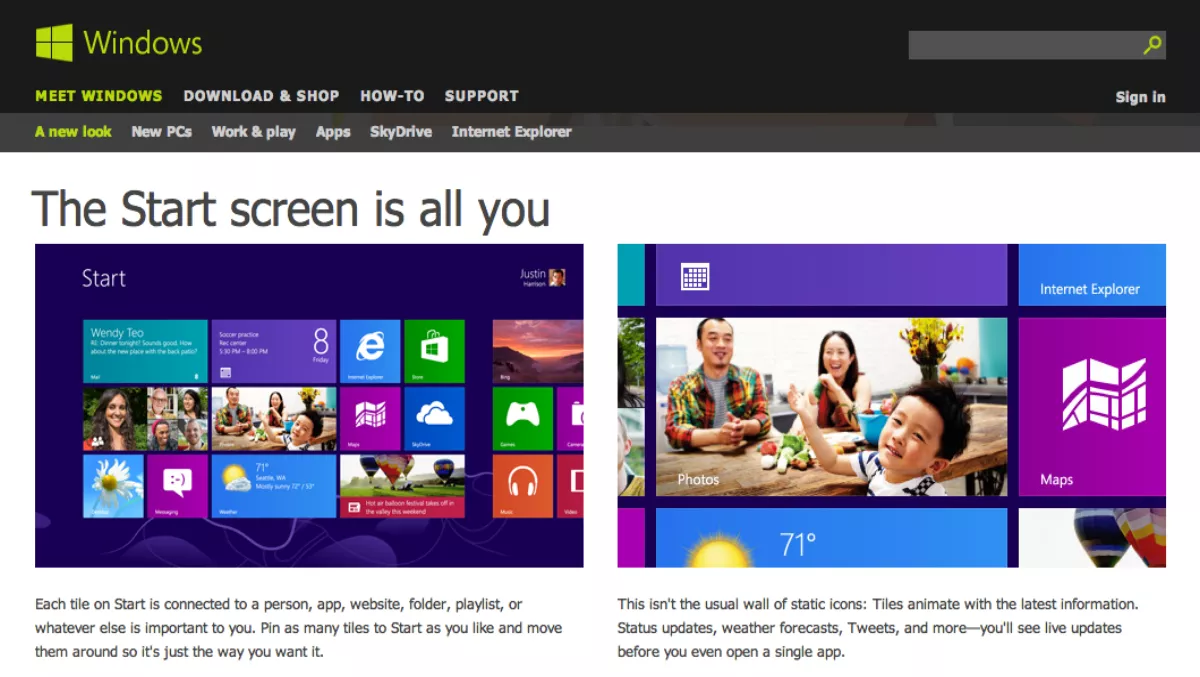Click the green Games controller tile

(523, 418)
